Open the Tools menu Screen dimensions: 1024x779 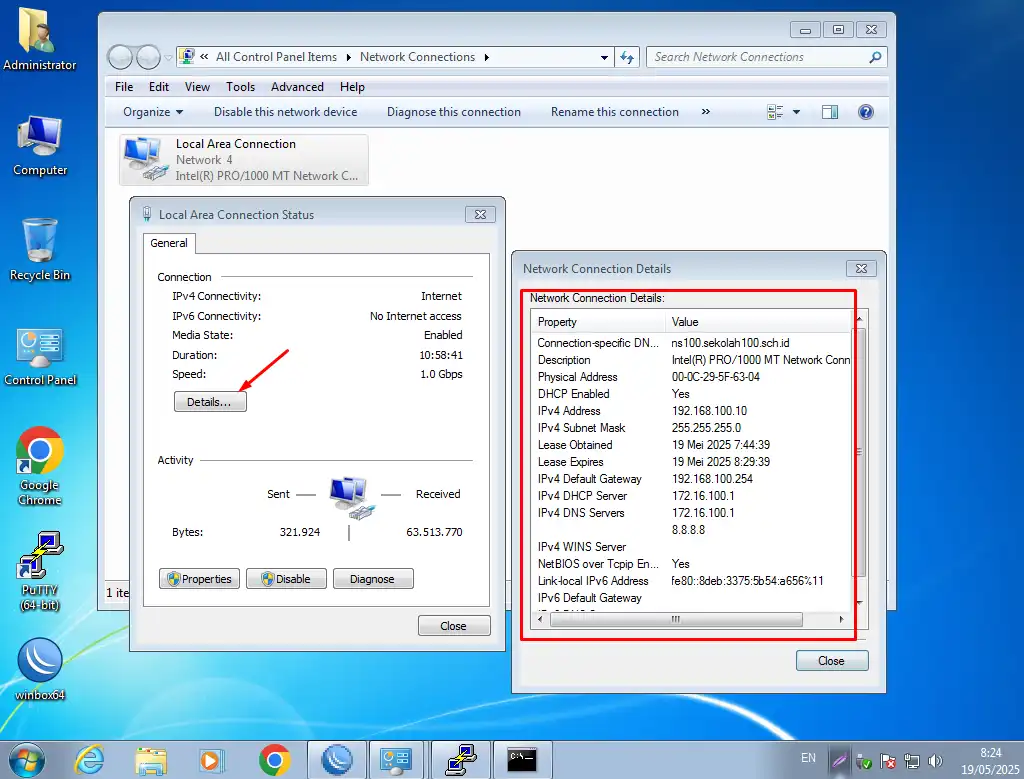240,87
